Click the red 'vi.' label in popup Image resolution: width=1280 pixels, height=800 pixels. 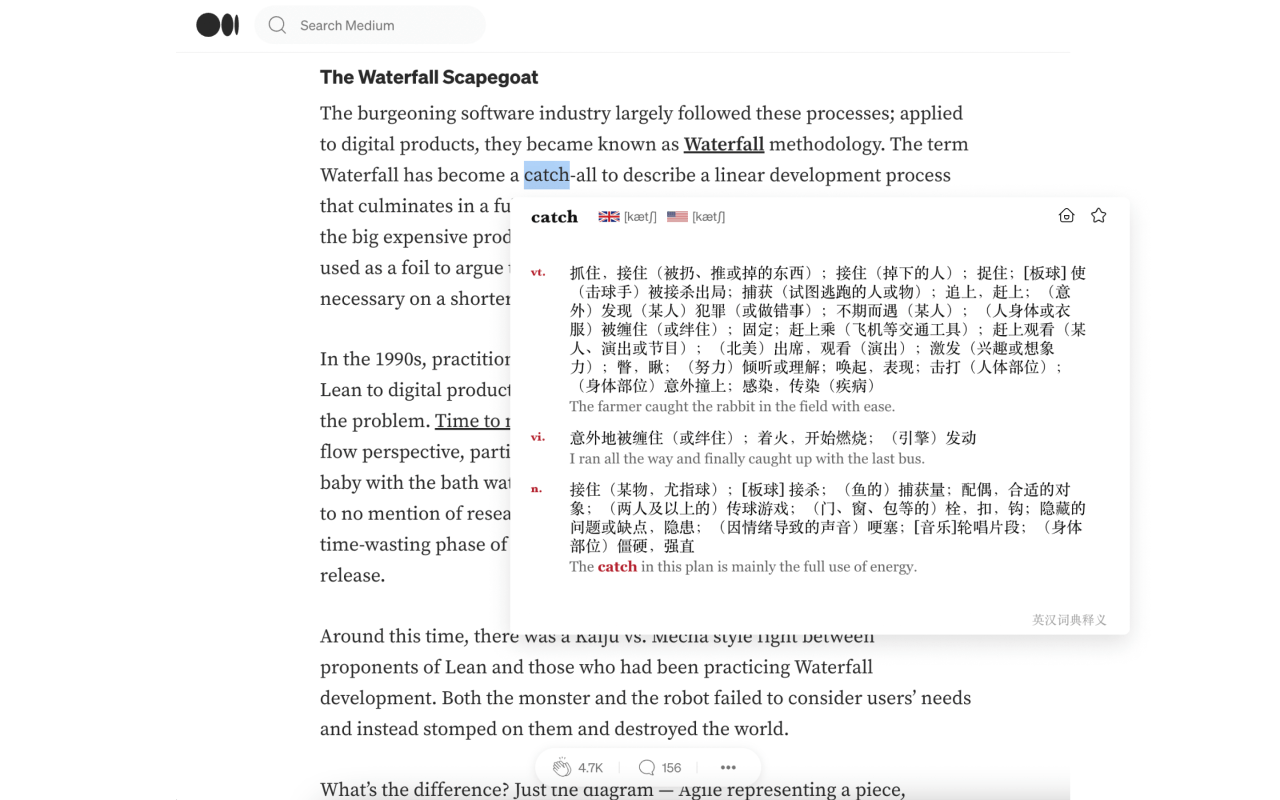click(538, 437)
